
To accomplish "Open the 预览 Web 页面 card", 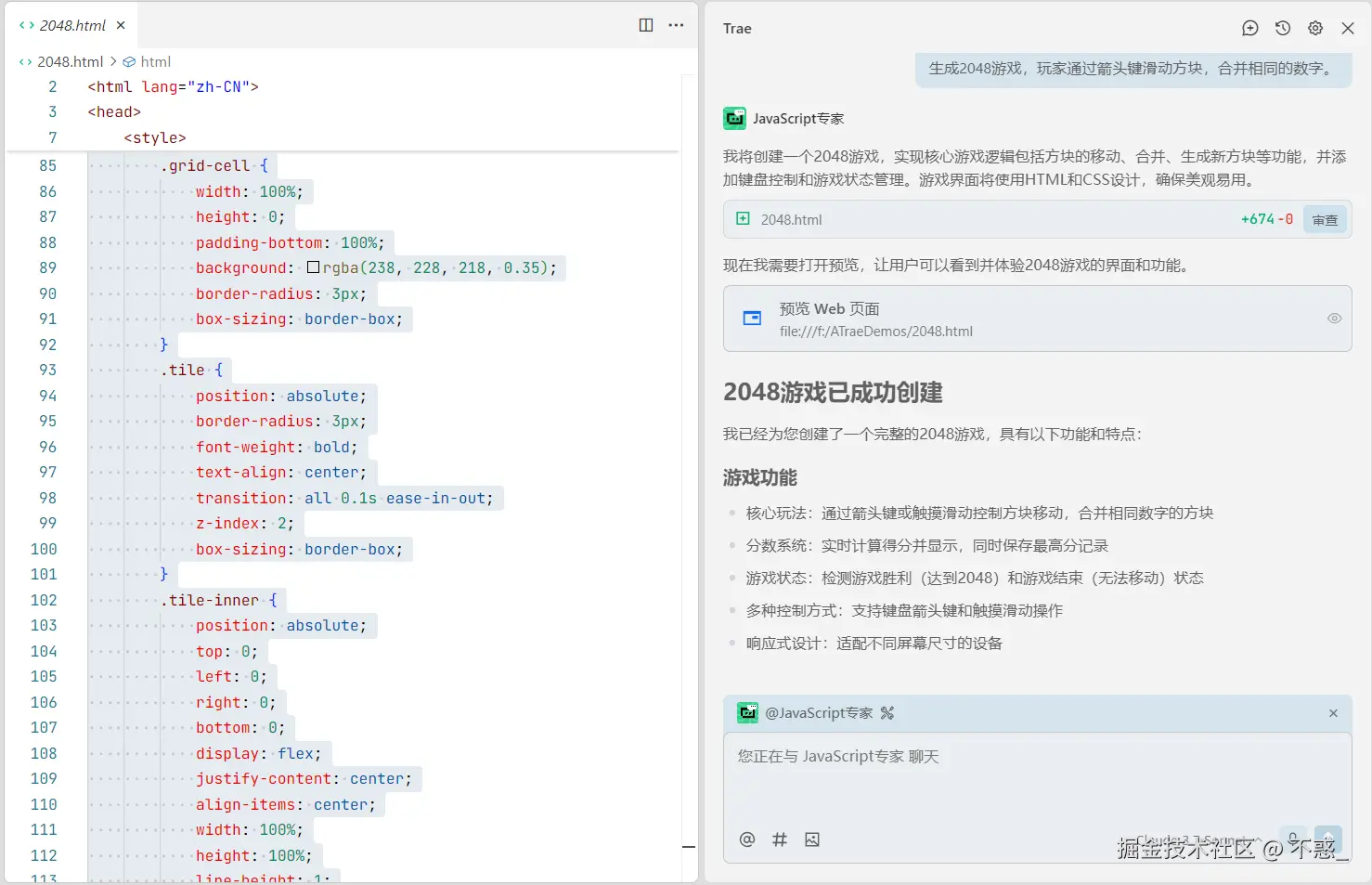I will tap(1037, 319).
